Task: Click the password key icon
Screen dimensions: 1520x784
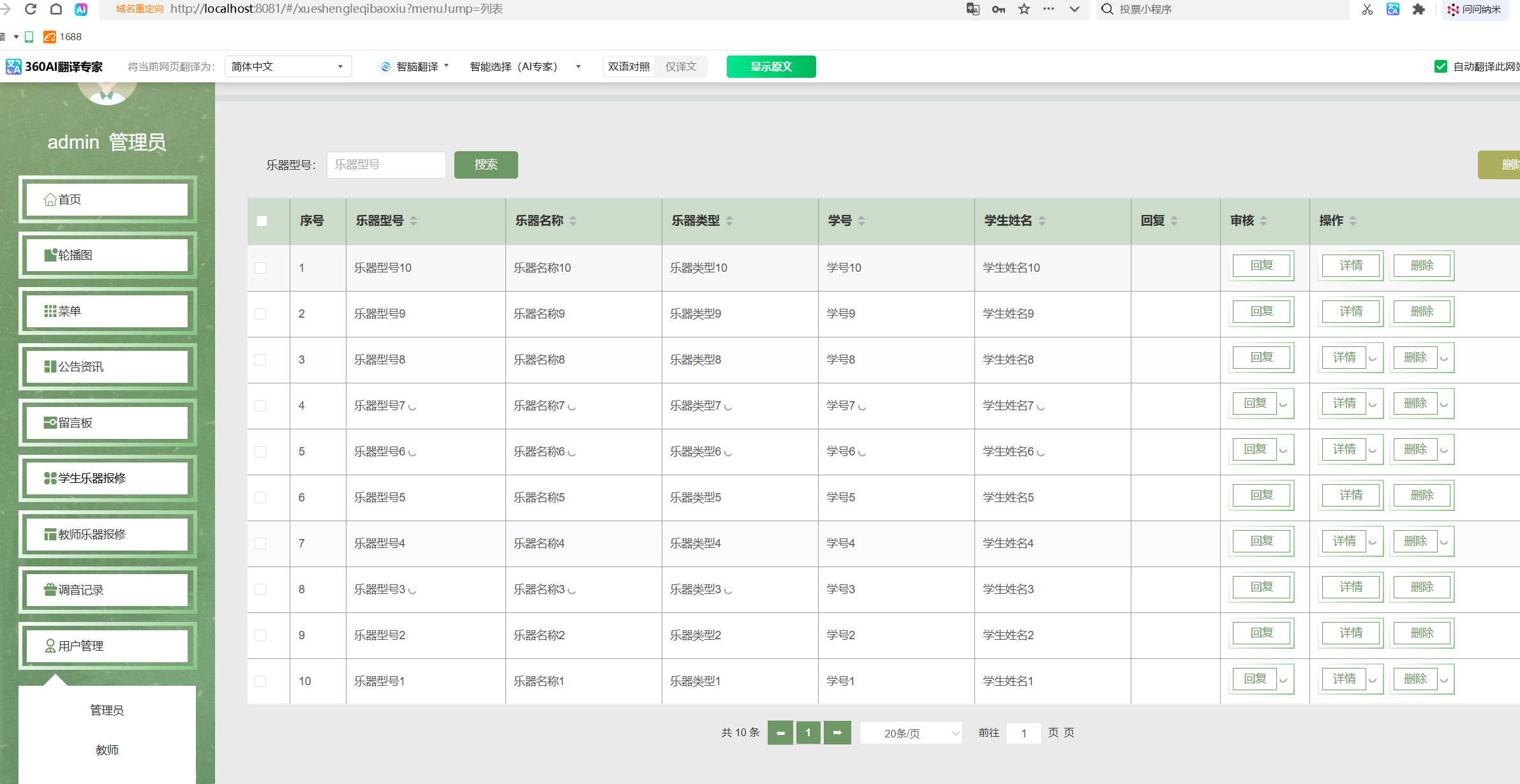Action: tap(999, 9)
